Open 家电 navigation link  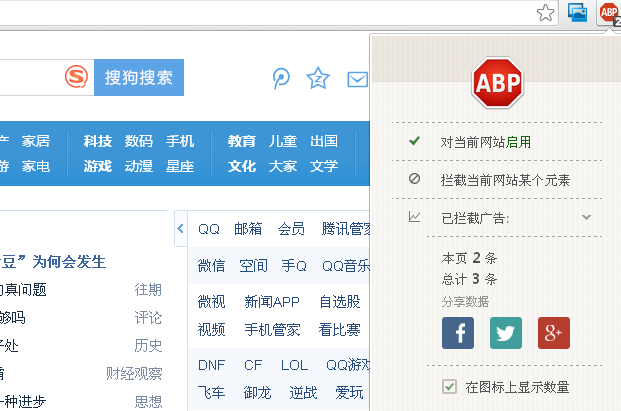[36, 166]
